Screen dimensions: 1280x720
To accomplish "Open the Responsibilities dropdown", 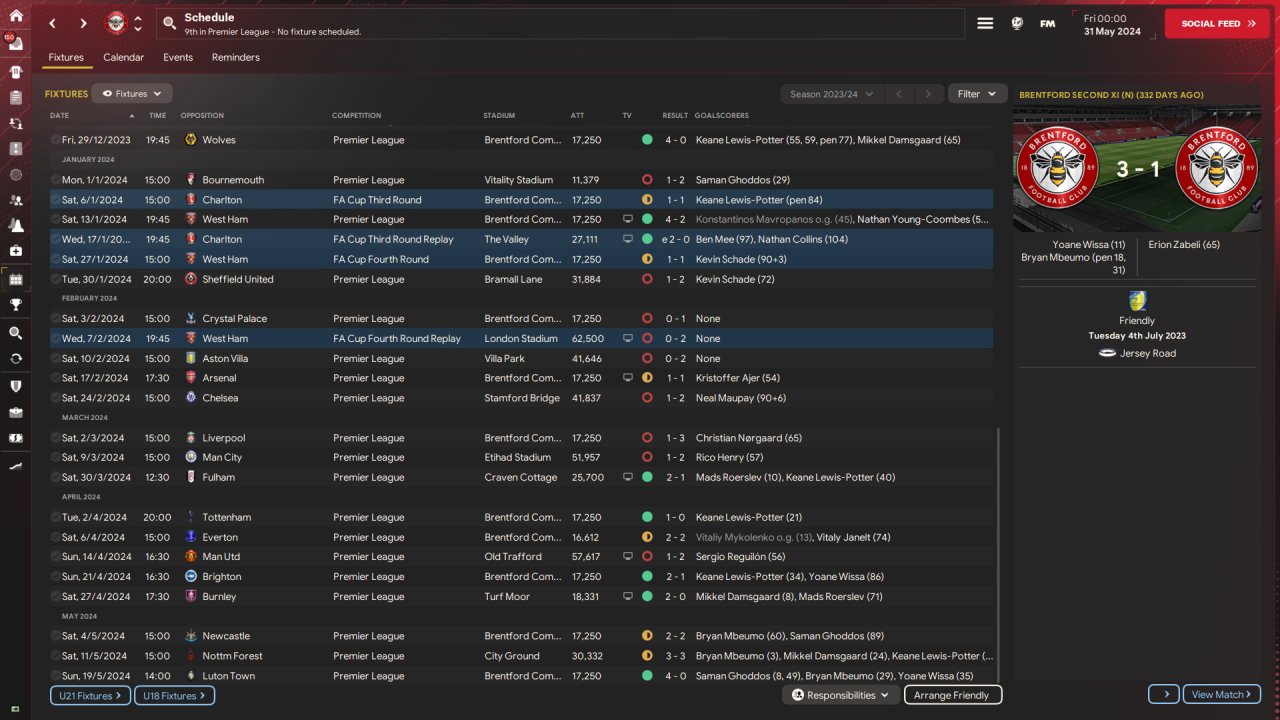I will pyautogui.click(x=840, y=695).
